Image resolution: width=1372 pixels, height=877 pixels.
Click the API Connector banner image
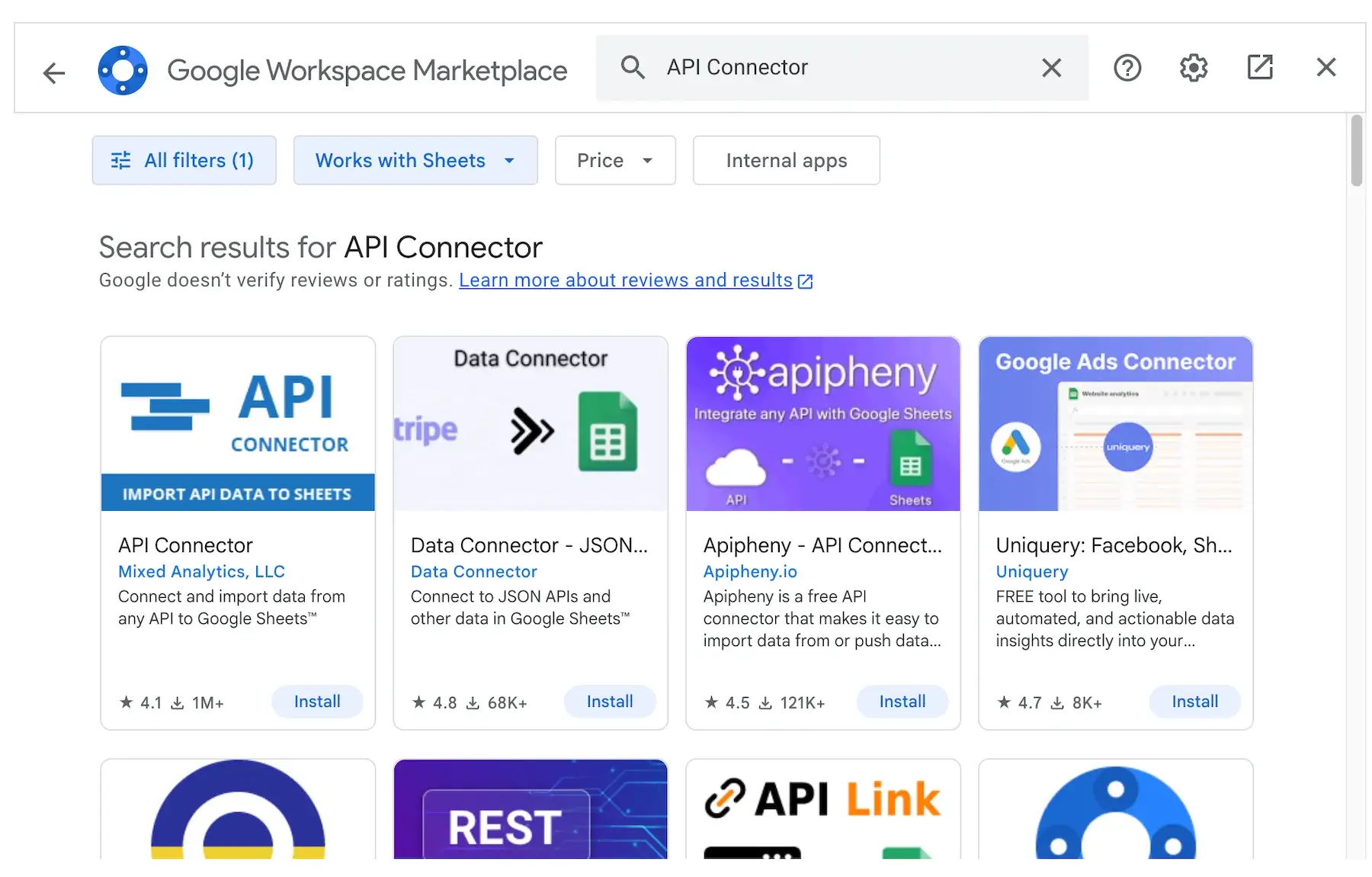[x=238, y=424]
